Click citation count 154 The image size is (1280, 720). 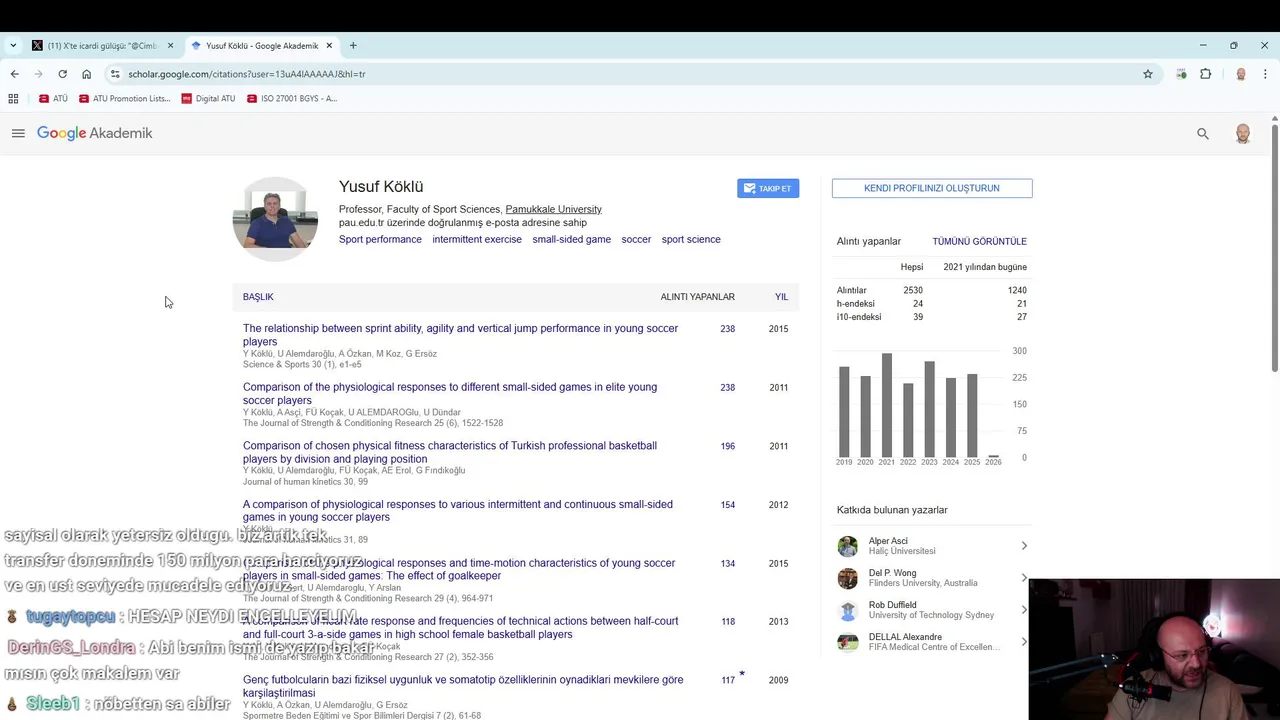tap(727, 505)
